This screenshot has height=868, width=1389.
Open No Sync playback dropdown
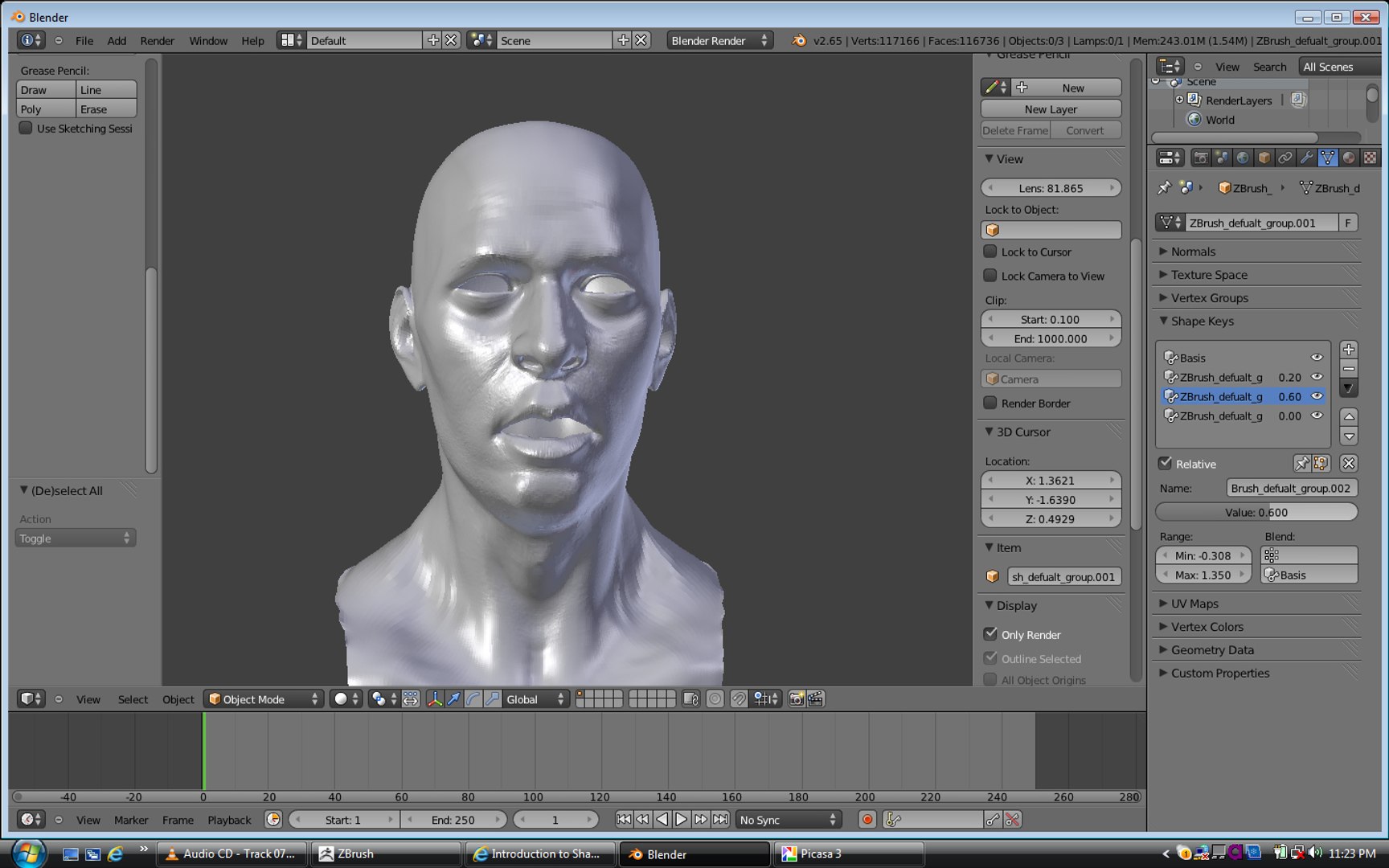(x=788, y=820)
